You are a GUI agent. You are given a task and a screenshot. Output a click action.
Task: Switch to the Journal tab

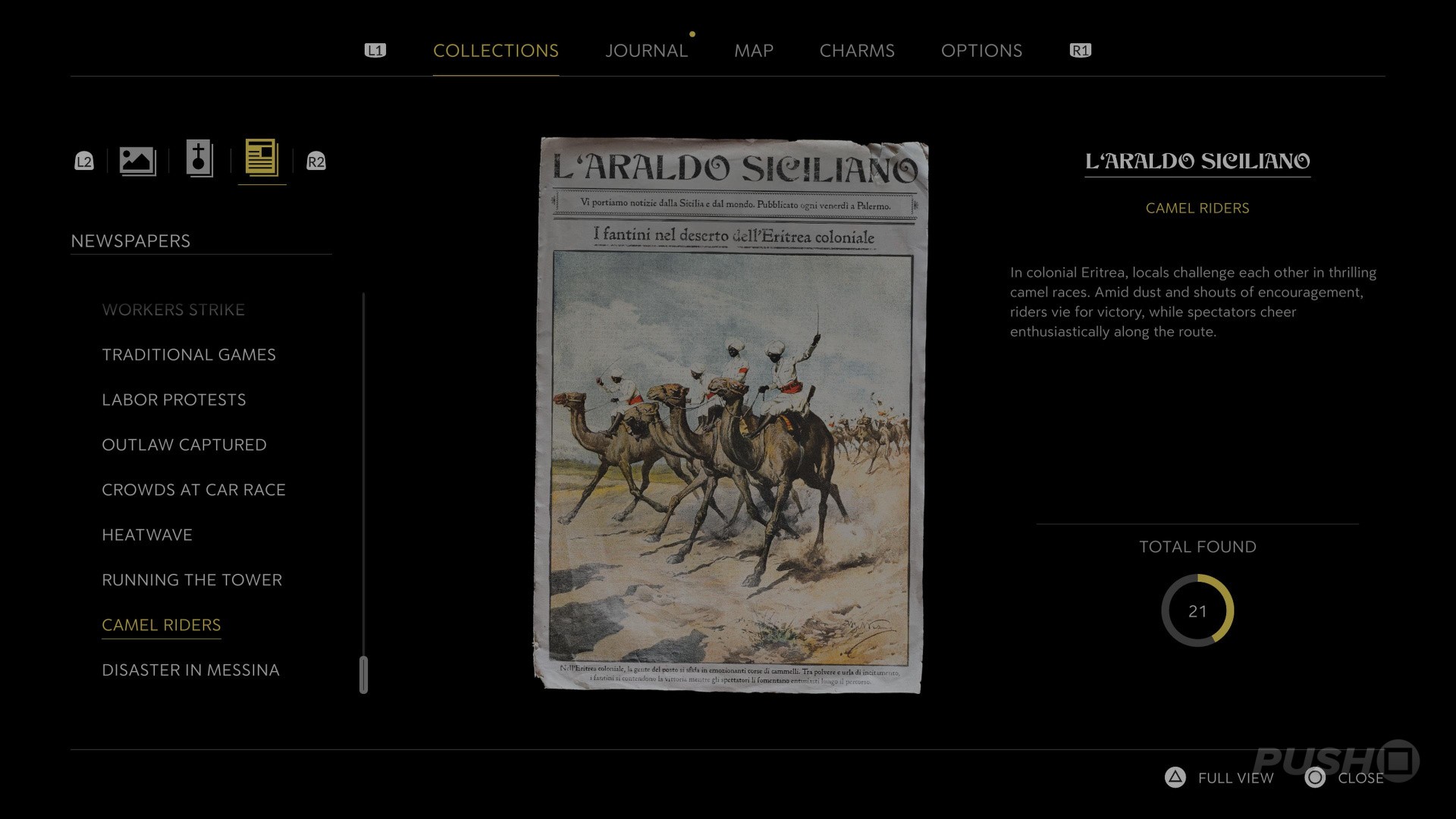click(646, 51)
